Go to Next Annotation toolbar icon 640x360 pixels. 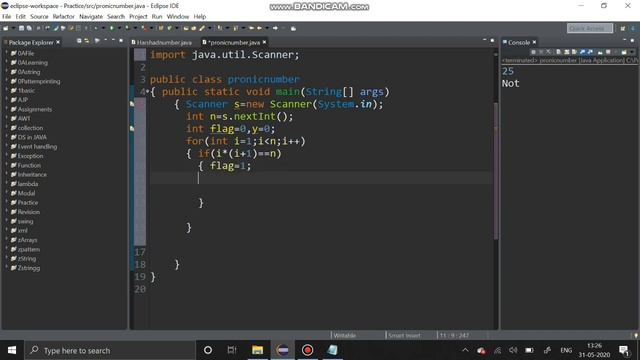pos(220,28)
